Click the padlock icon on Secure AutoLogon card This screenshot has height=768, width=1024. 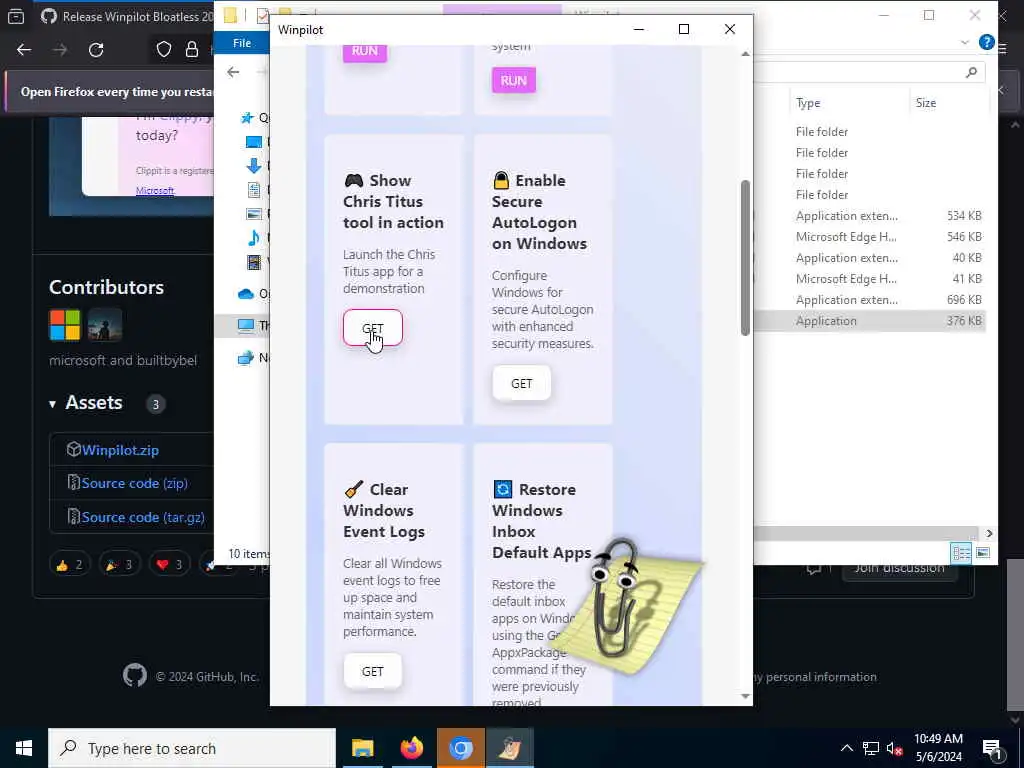point(501,180)
